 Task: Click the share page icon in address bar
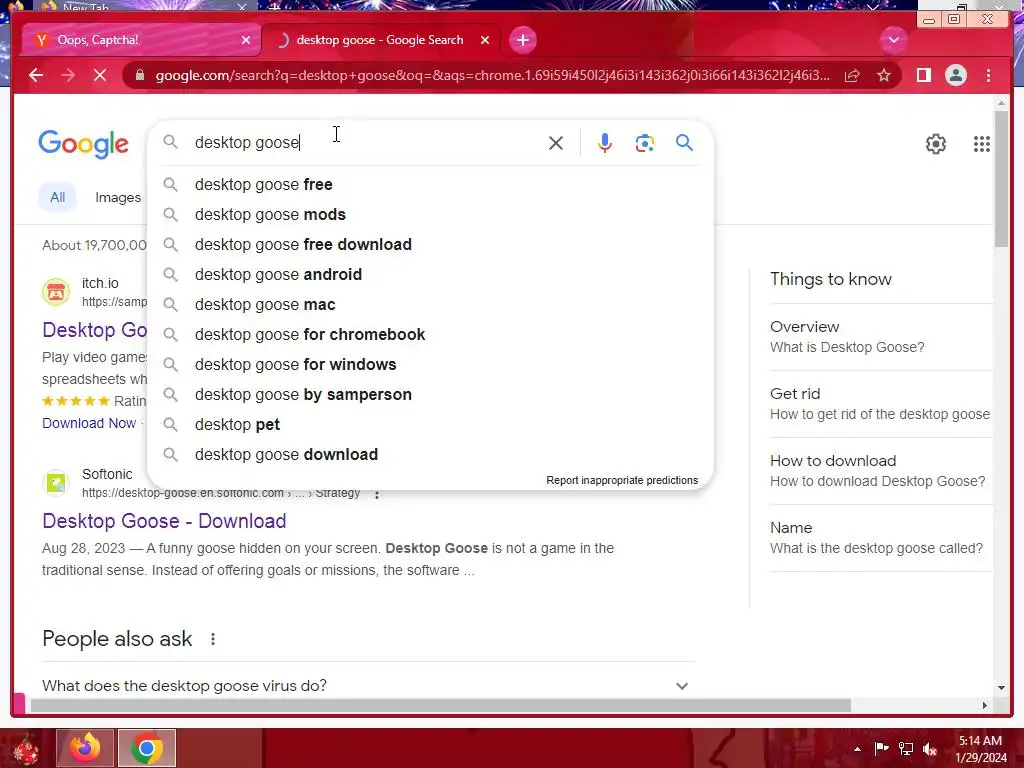point(852,76)
